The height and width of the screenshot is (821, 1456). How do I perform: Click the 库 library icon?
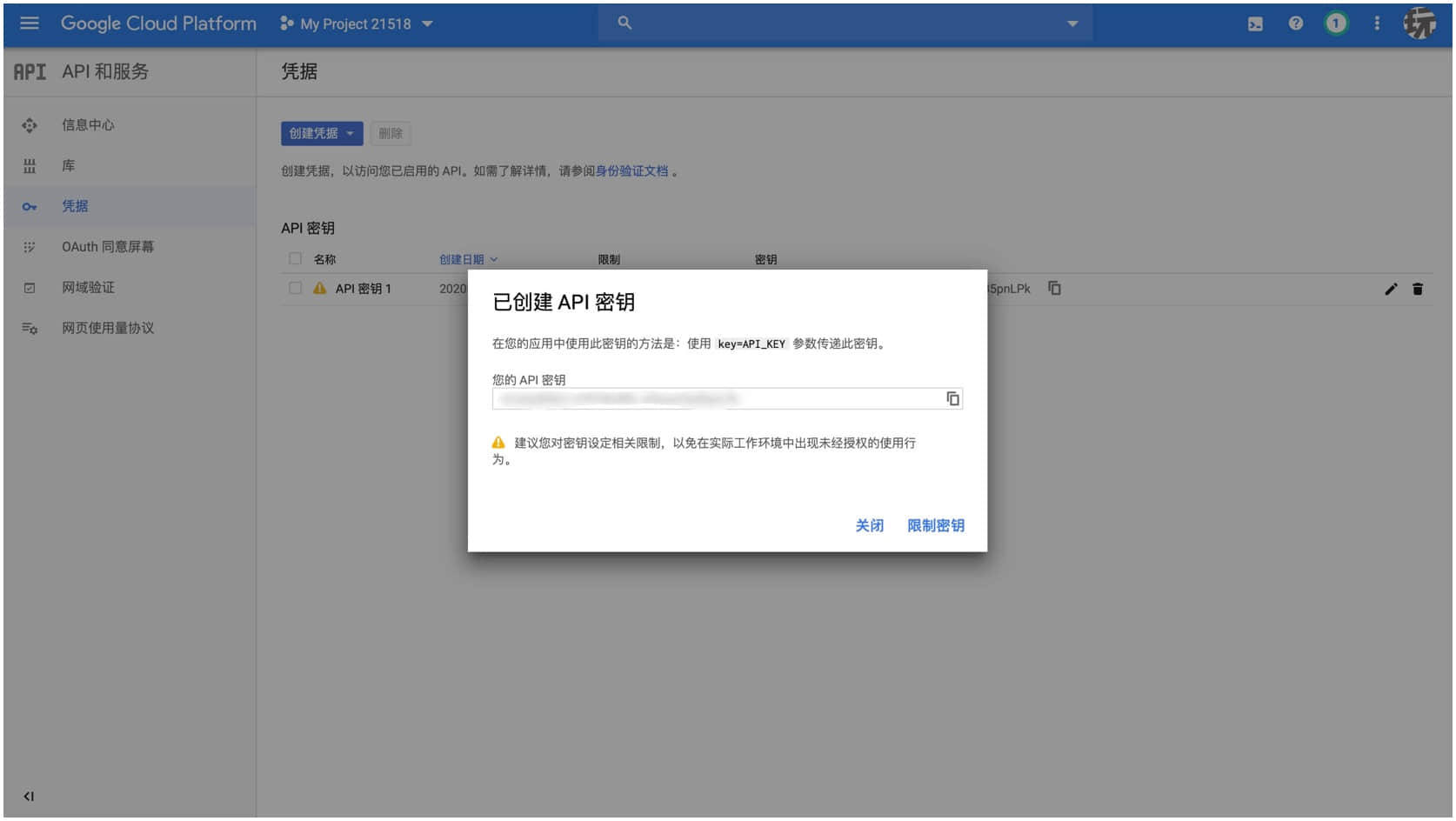[30, 166]
